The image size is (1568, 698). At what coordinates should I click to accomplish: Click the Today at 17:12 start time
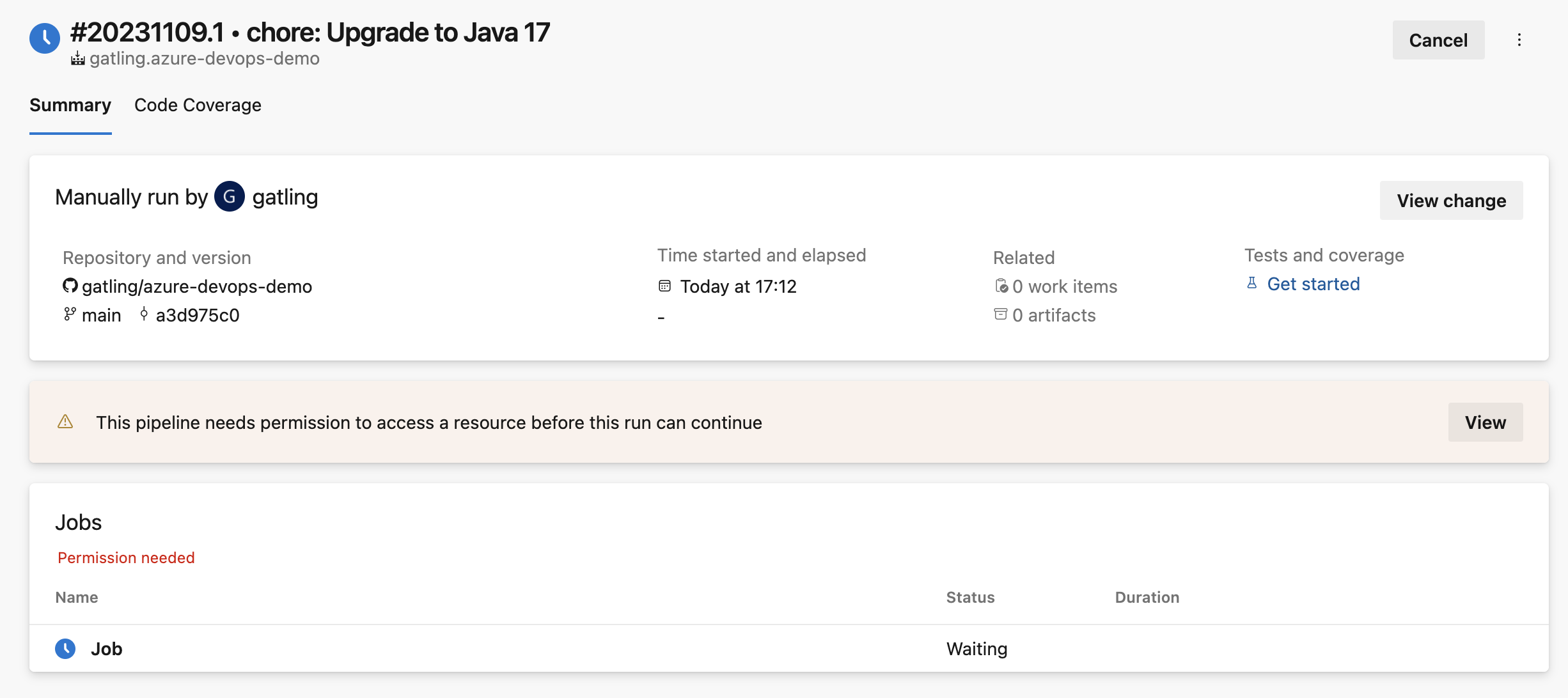tap(739, 286)
